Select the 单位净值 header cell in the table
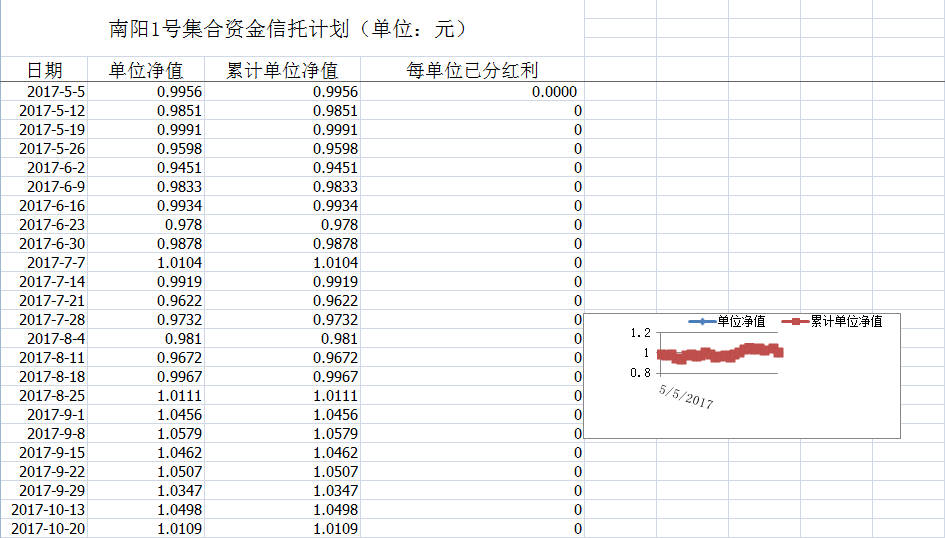The image size is (945, 538). pyautogui.click(x=146, y=70)
